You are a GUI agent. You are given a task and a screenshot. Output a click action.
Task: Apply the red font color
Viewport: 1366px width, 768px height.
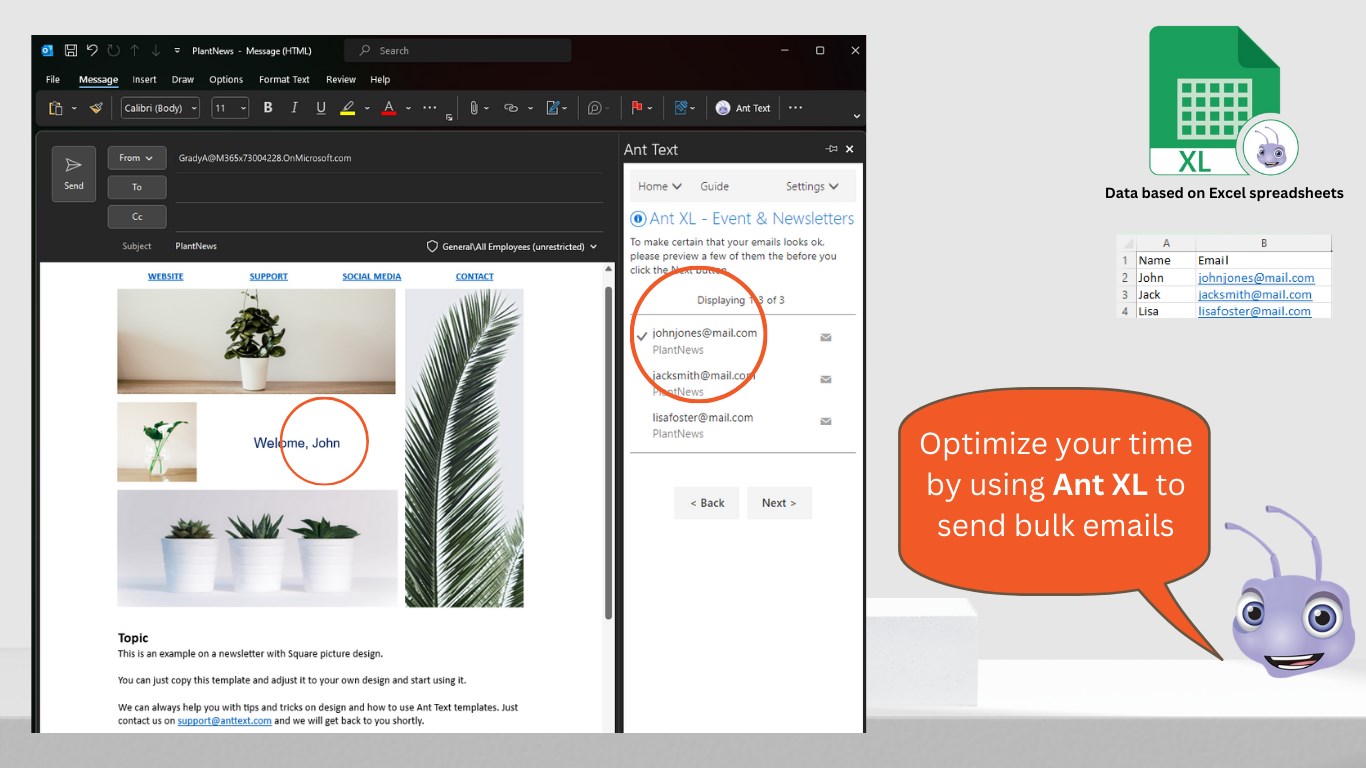pos(390,108)
